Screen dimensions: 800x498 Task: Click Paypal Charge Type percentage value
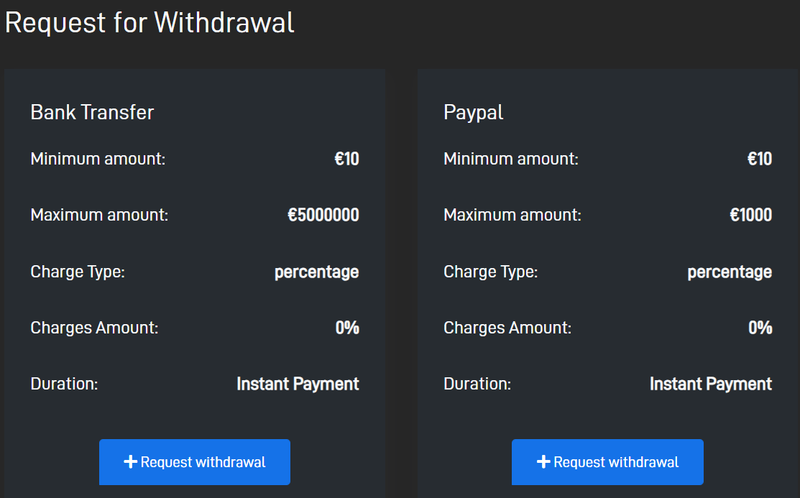(730, 272)
